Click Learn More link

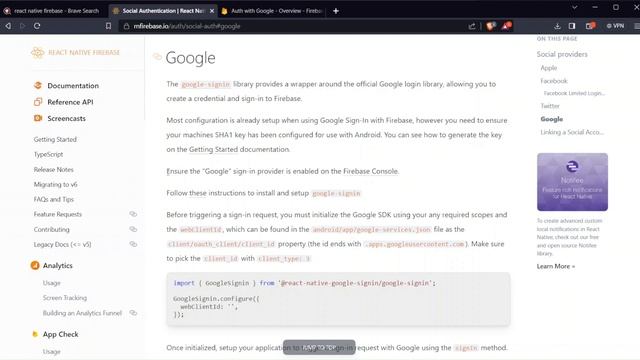tap(556, 266)
